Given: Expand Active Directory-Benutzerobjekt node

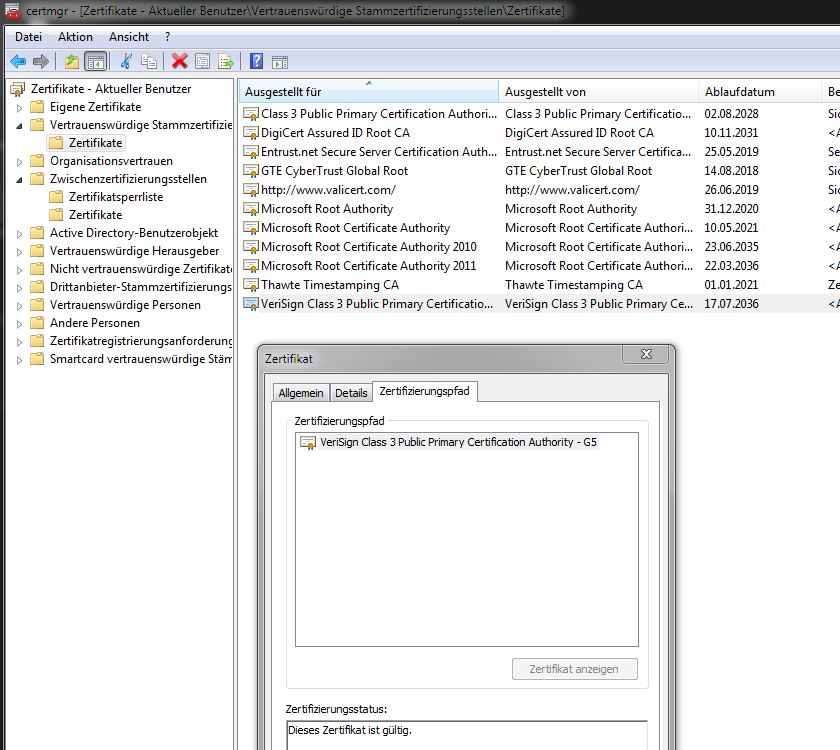Looking at the screenshot, I should (19, 234).
